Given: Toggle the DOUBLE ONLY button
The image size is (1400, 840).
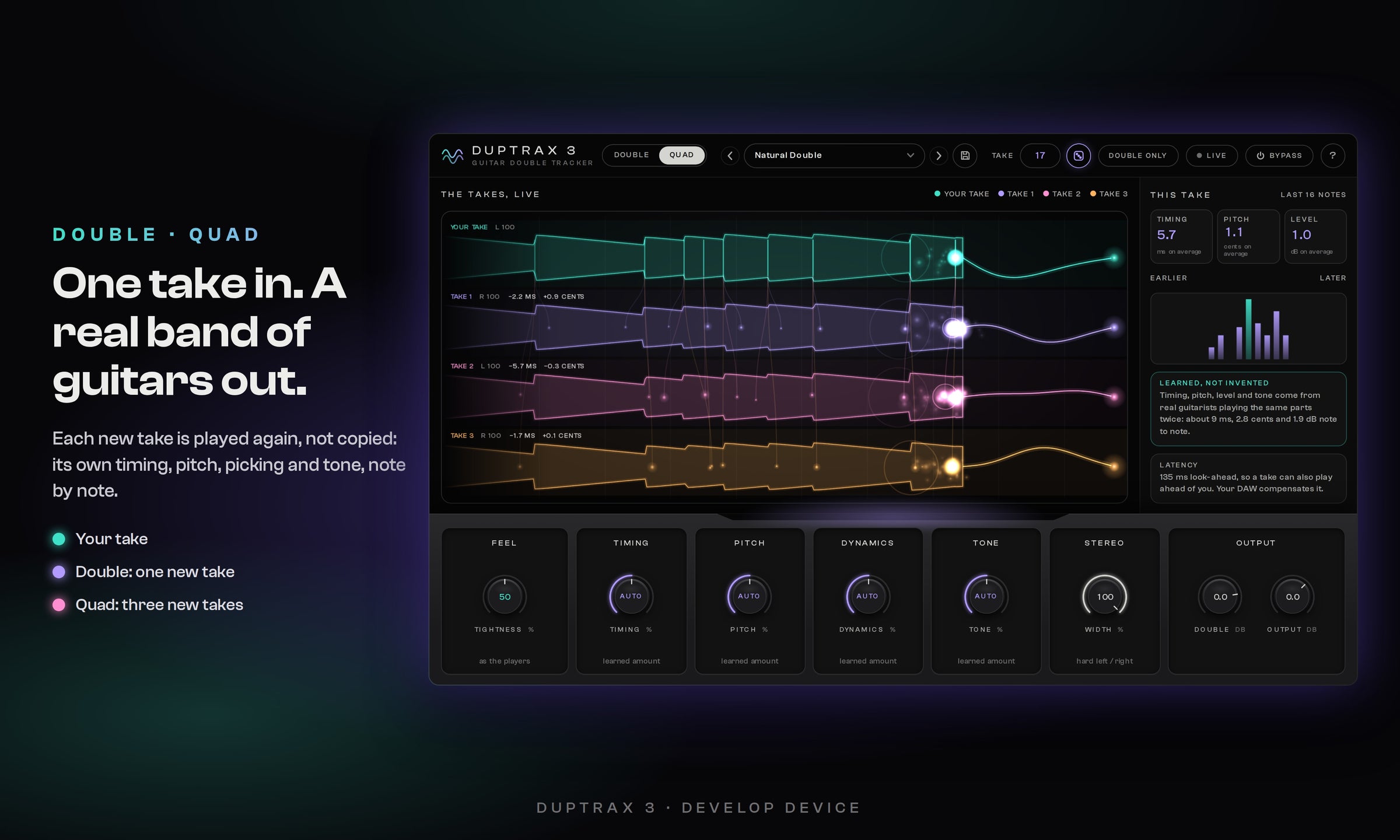Looking at the screenshot, I should click(x=1137, y=156).
